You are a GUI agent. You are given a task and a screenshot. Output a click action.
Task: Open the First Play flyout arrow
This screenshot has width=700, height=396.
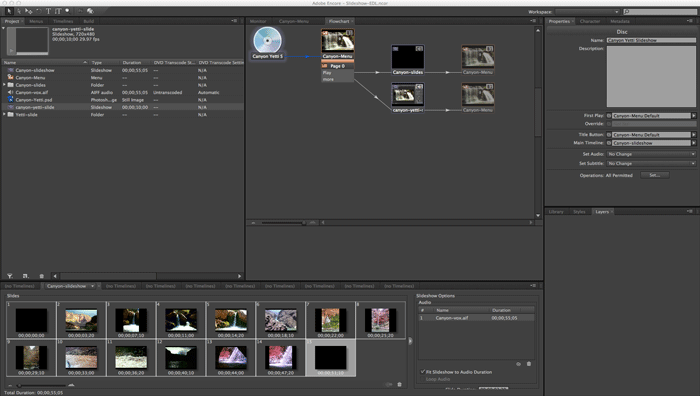coord(694,116)
